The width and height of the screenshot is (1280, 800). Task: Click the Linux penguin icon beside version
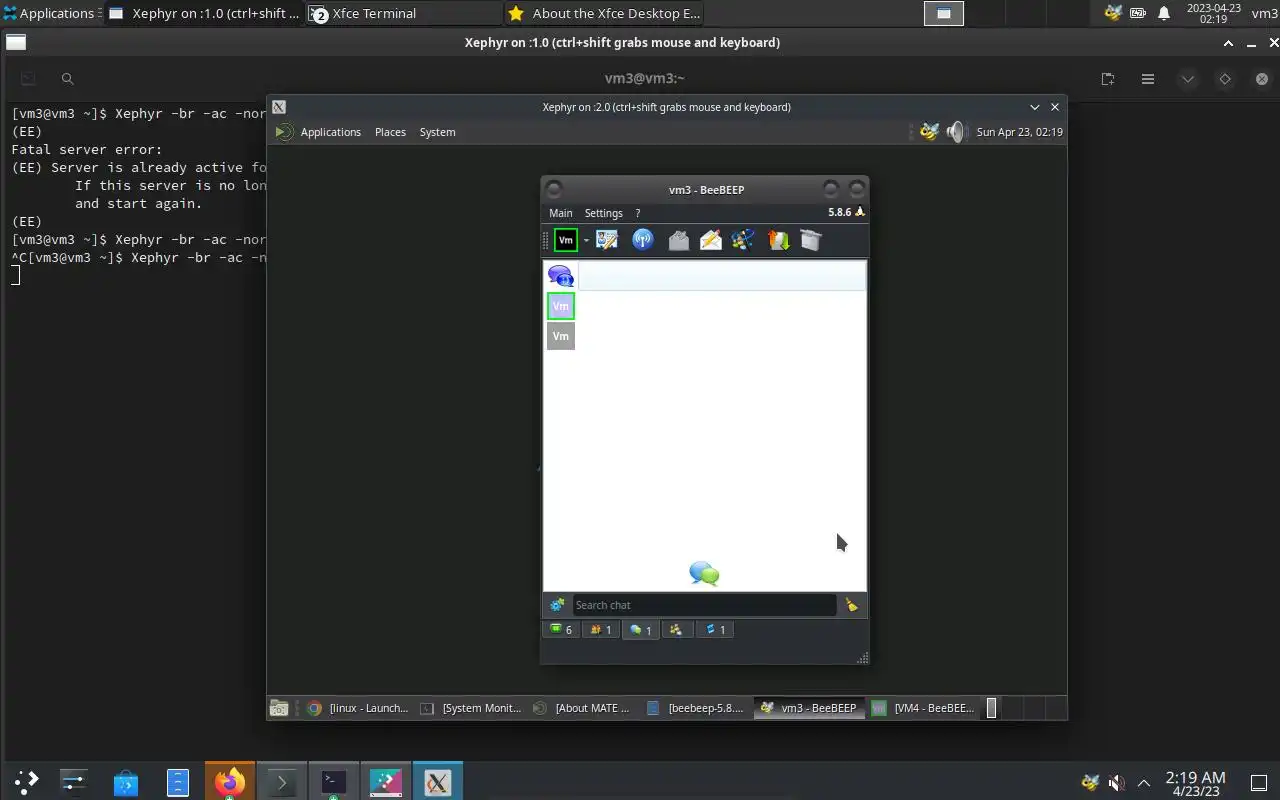pyautogui.click(x=860, y=212)
